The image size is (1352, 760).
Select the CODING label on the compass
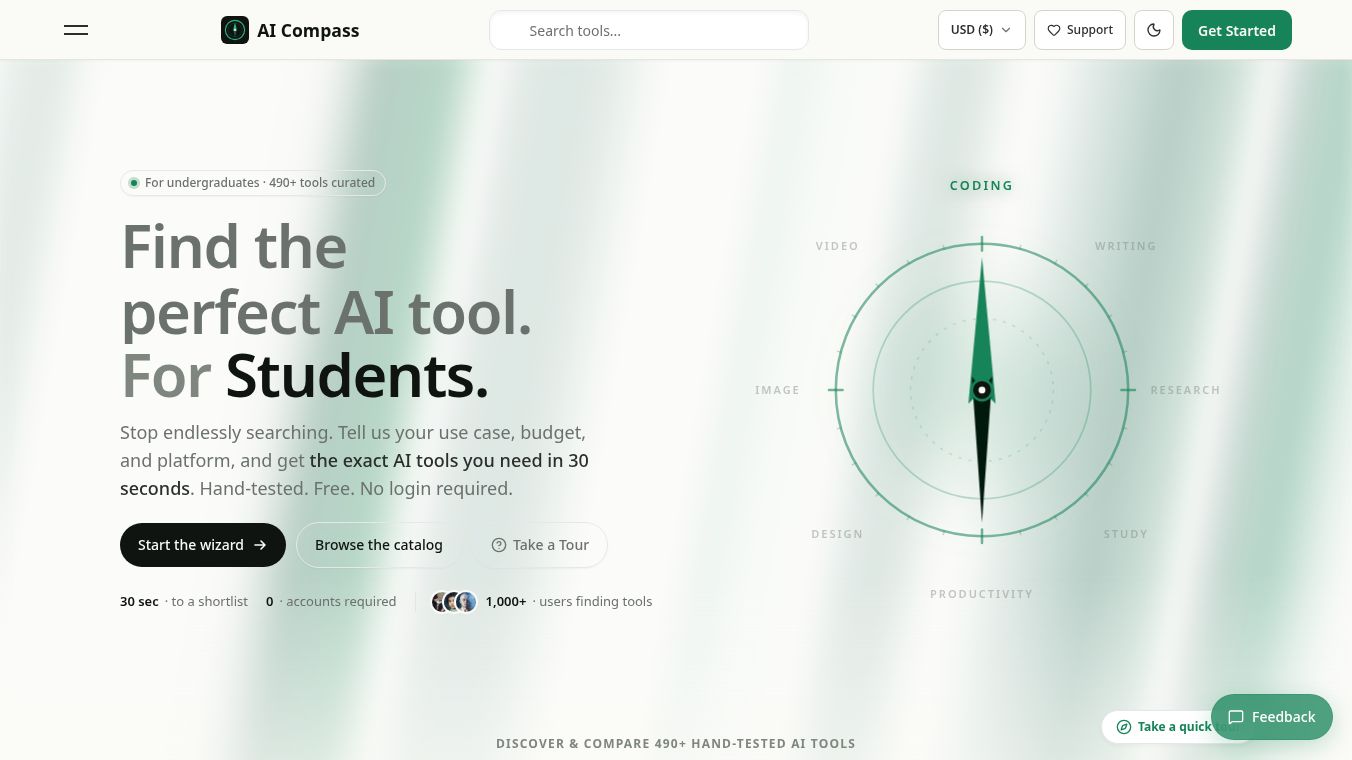[982, 186]
